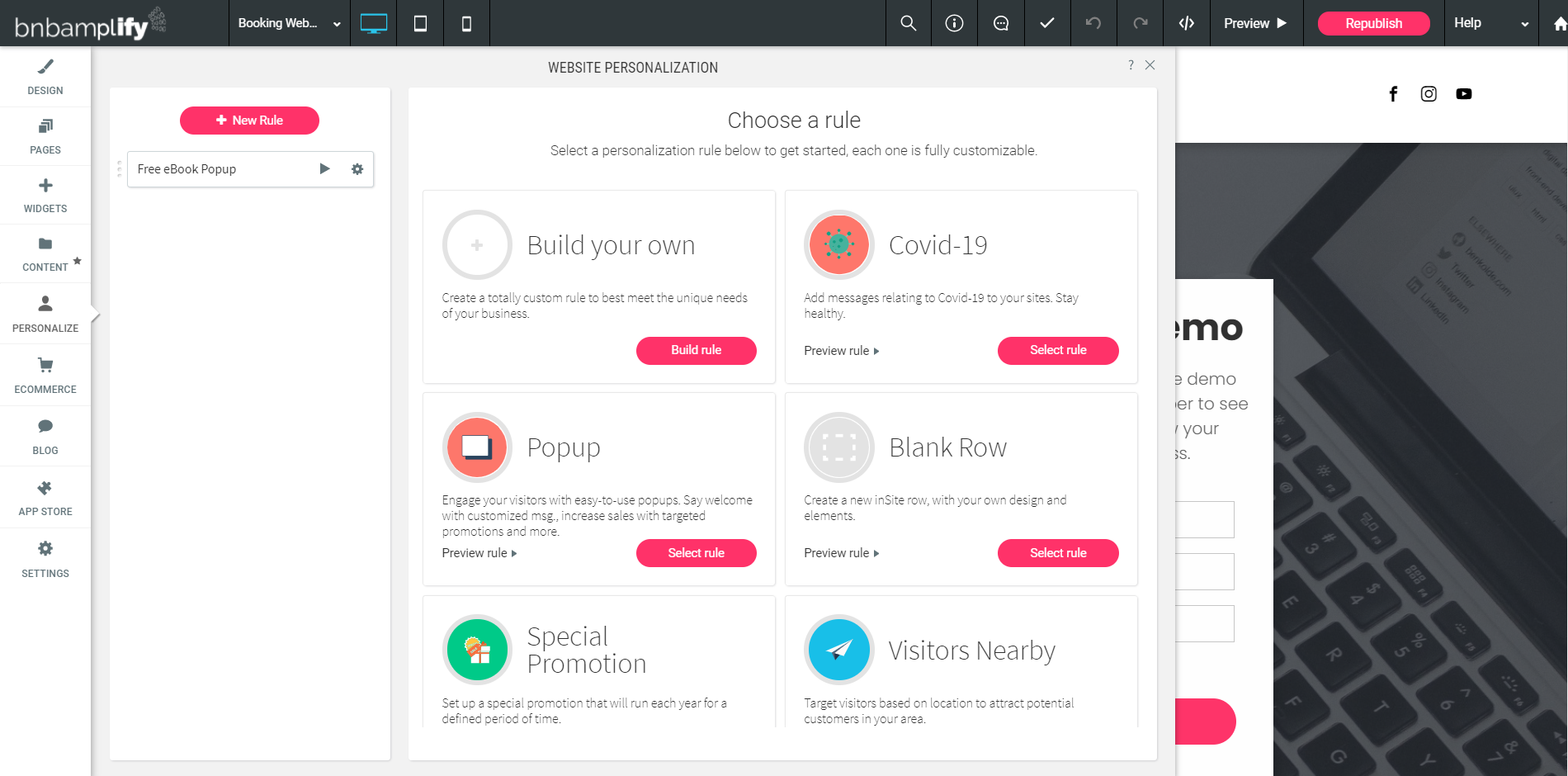1568x776 pixels.
Task: Click the Republish button
Action: click(1373, 23)
